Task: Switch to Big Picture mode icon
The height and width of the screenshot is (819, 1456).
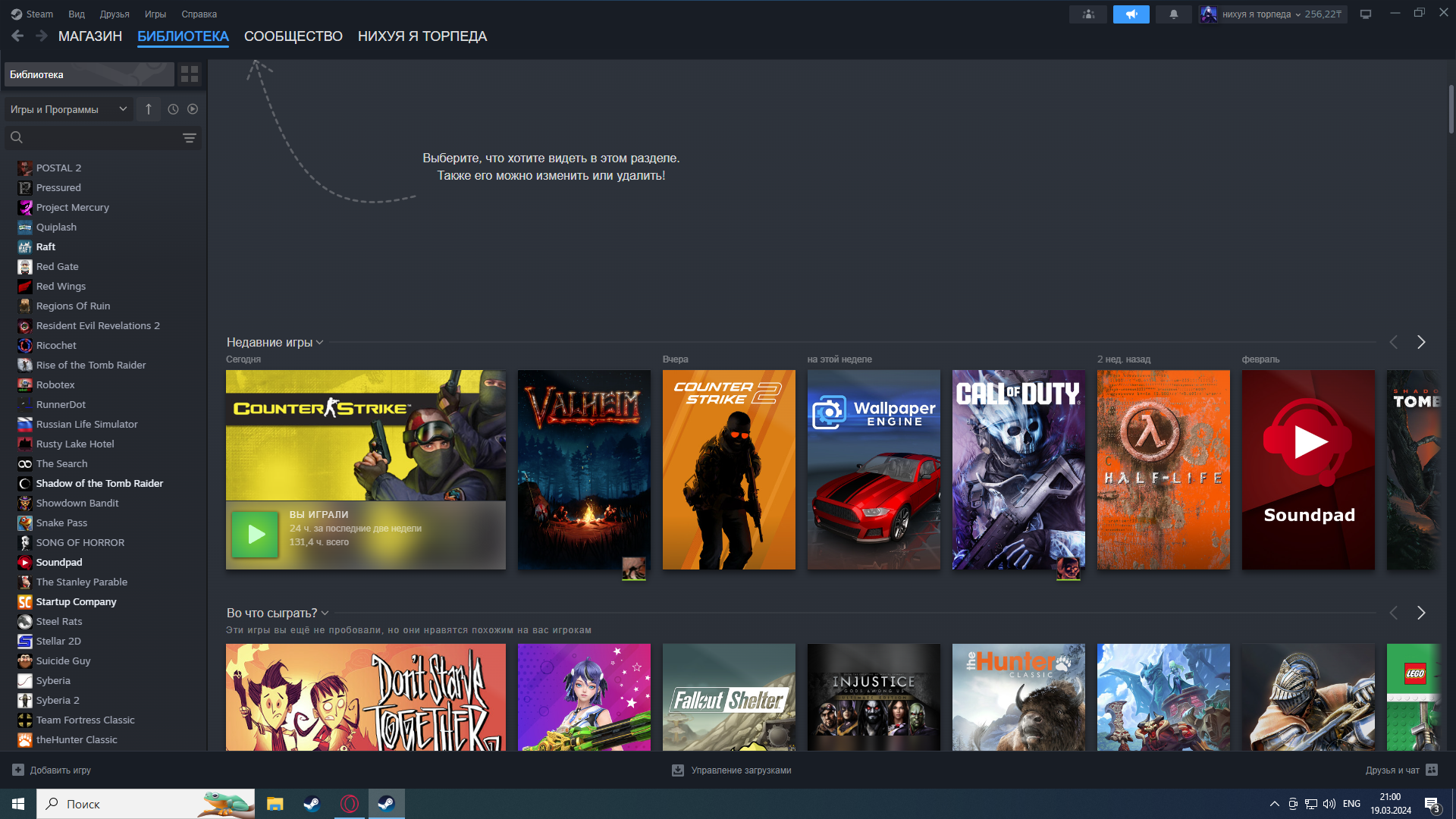Action: [x=1365, y=14]
